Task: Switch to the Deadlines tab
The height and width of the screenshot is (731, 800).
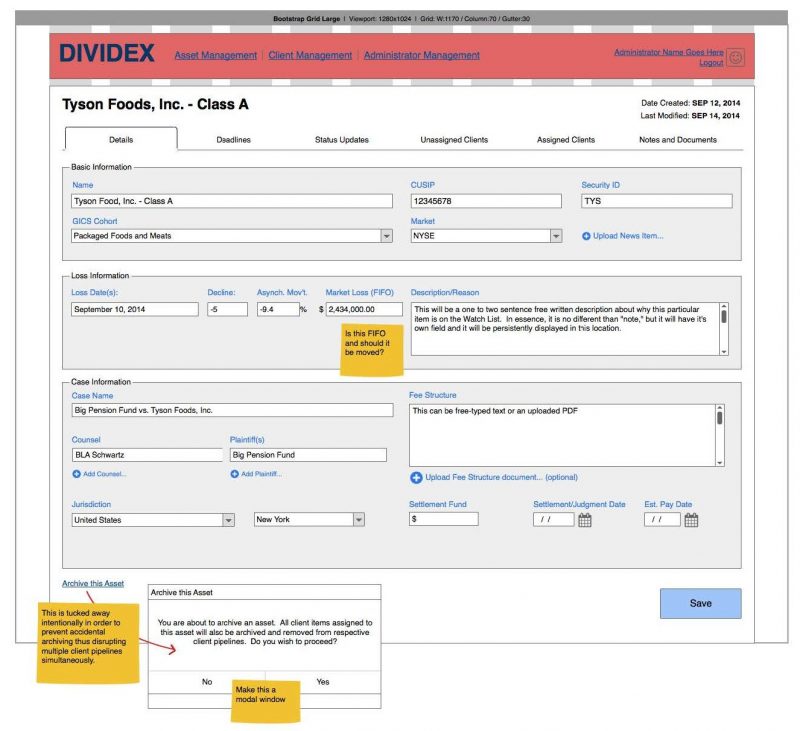Action: tap(234, 140)
